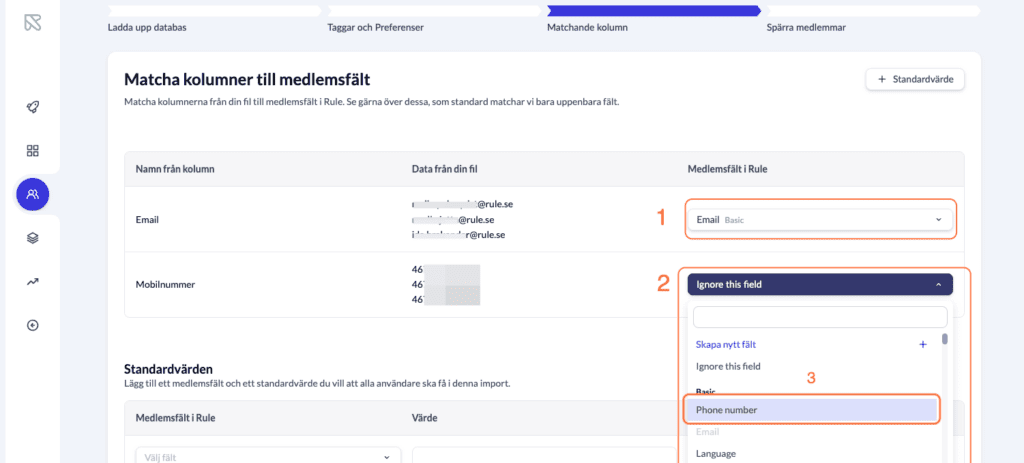Viewport: 1024px width, 463px height.
Task: Open the rocket icon in sidebar
Action: (x=32, y=107)
